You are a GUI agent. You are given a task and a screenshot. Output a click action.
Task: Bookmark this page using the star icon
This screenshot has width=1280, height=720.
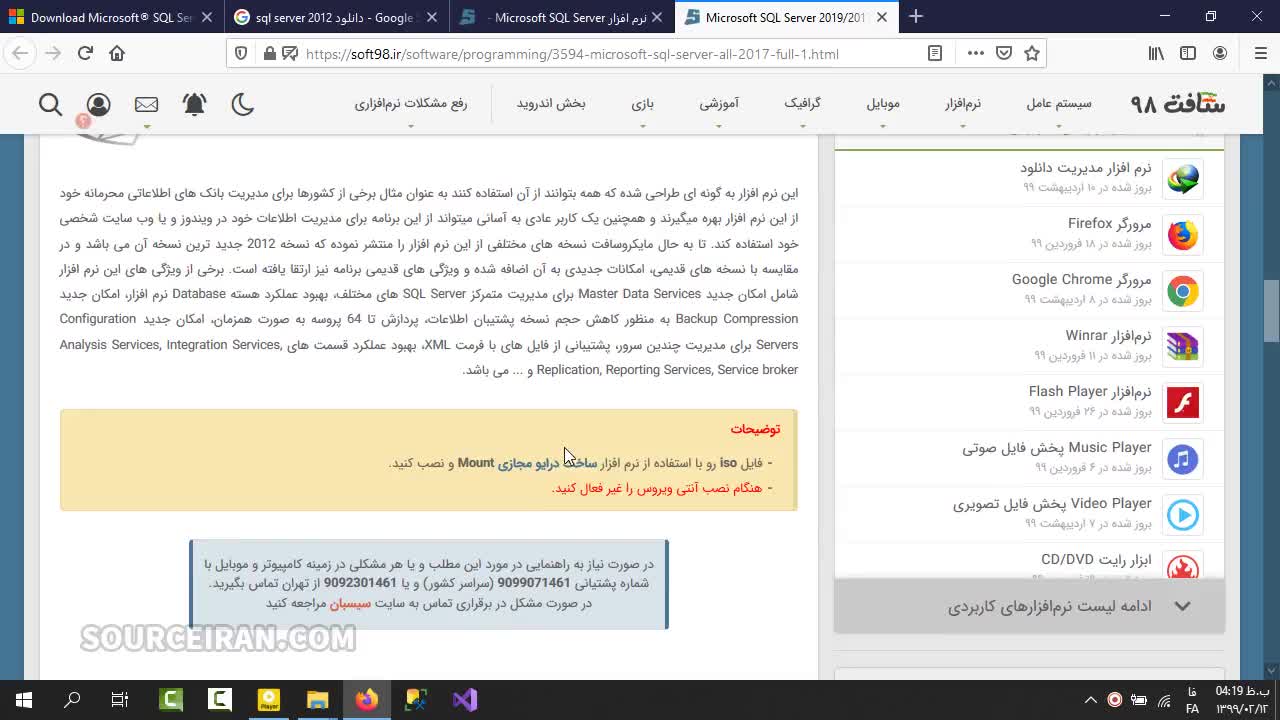pyautogui.click(x=1032, y=54)
